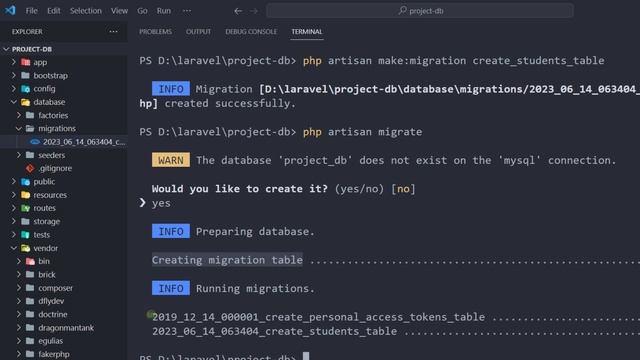The height and width of the screenshot is (360, 640).
Task: Expand the factories folder chevron
Action: [18, 115]
